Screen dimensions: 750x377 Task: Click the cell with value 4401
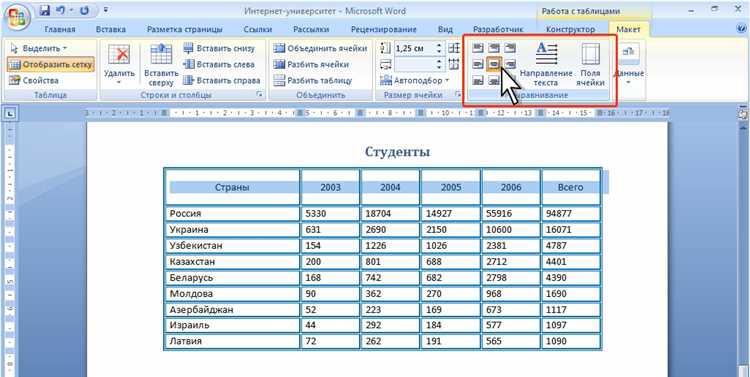pos(571,262)
